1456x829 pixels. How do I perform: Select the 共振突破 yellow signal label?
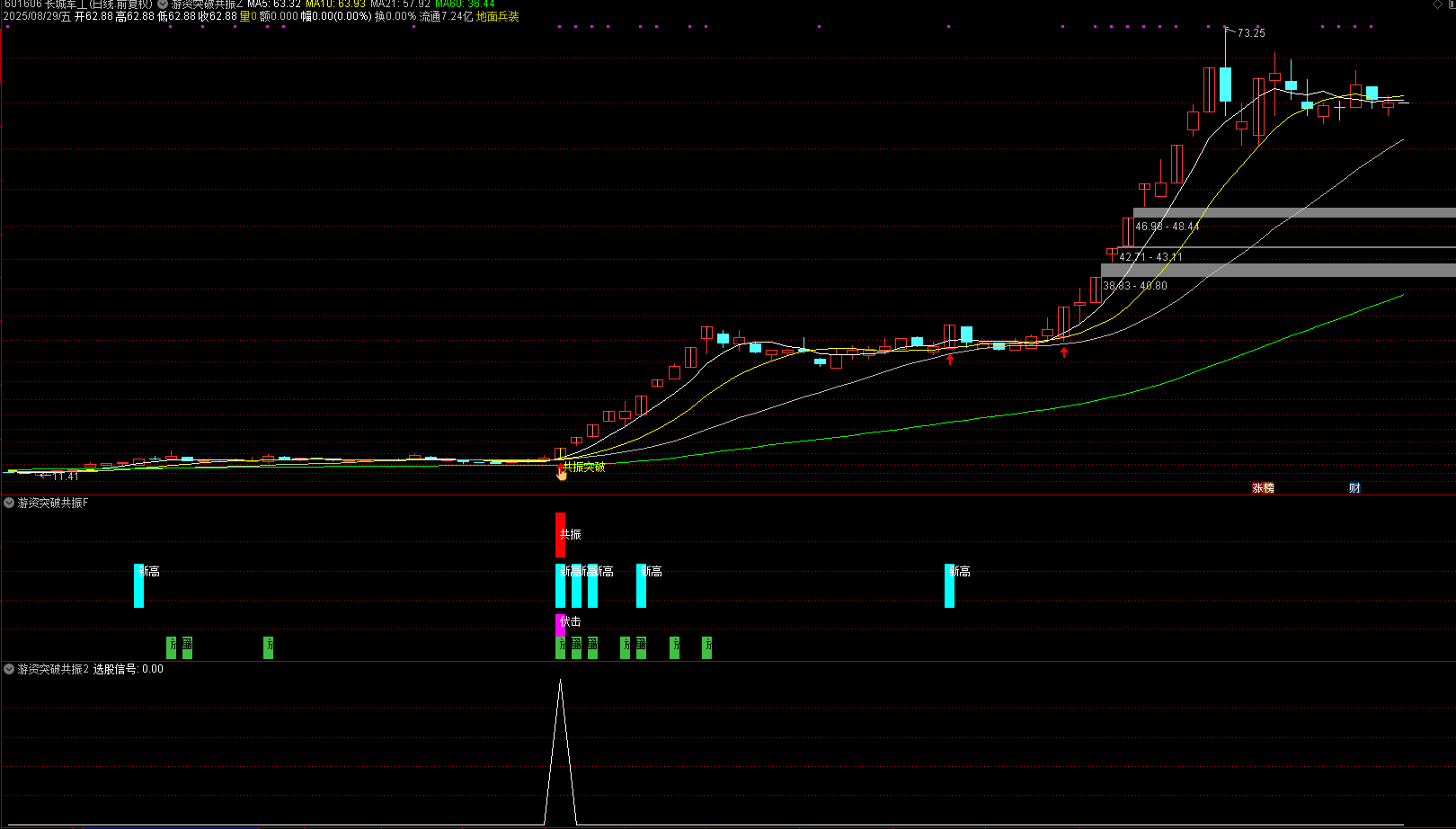tap(584, 467)
